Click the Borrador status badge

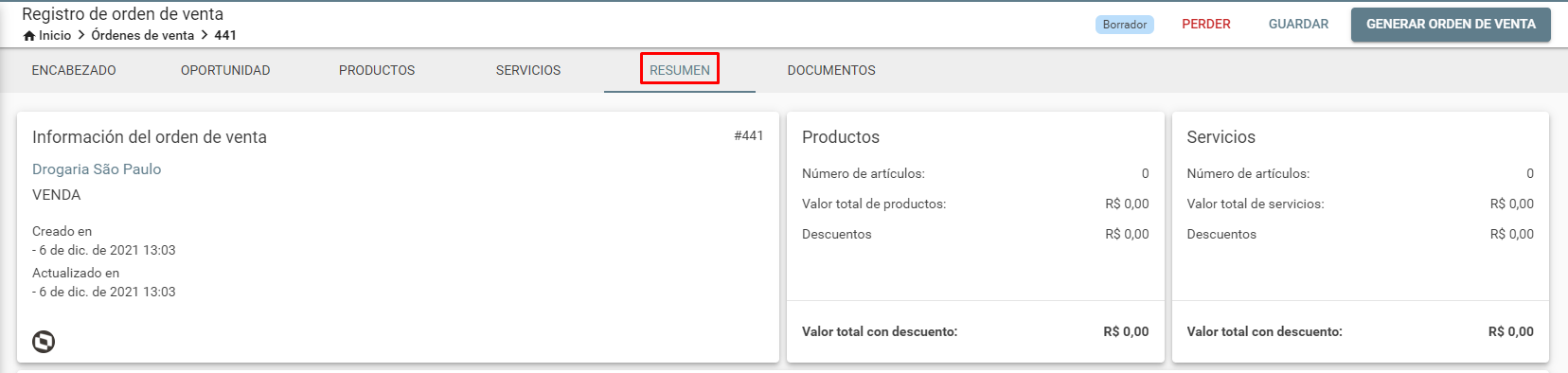coord(1125,25)
